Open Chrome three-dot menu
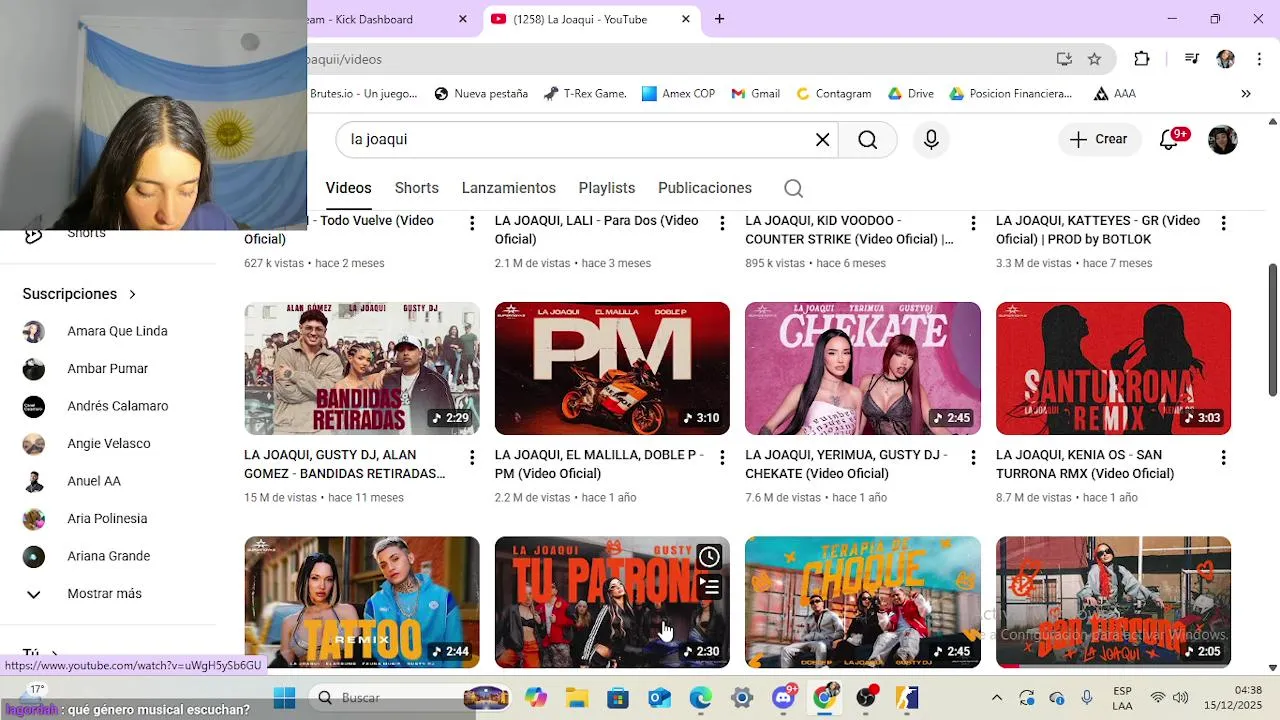1280x720 pixels. tap(1257, 59)
